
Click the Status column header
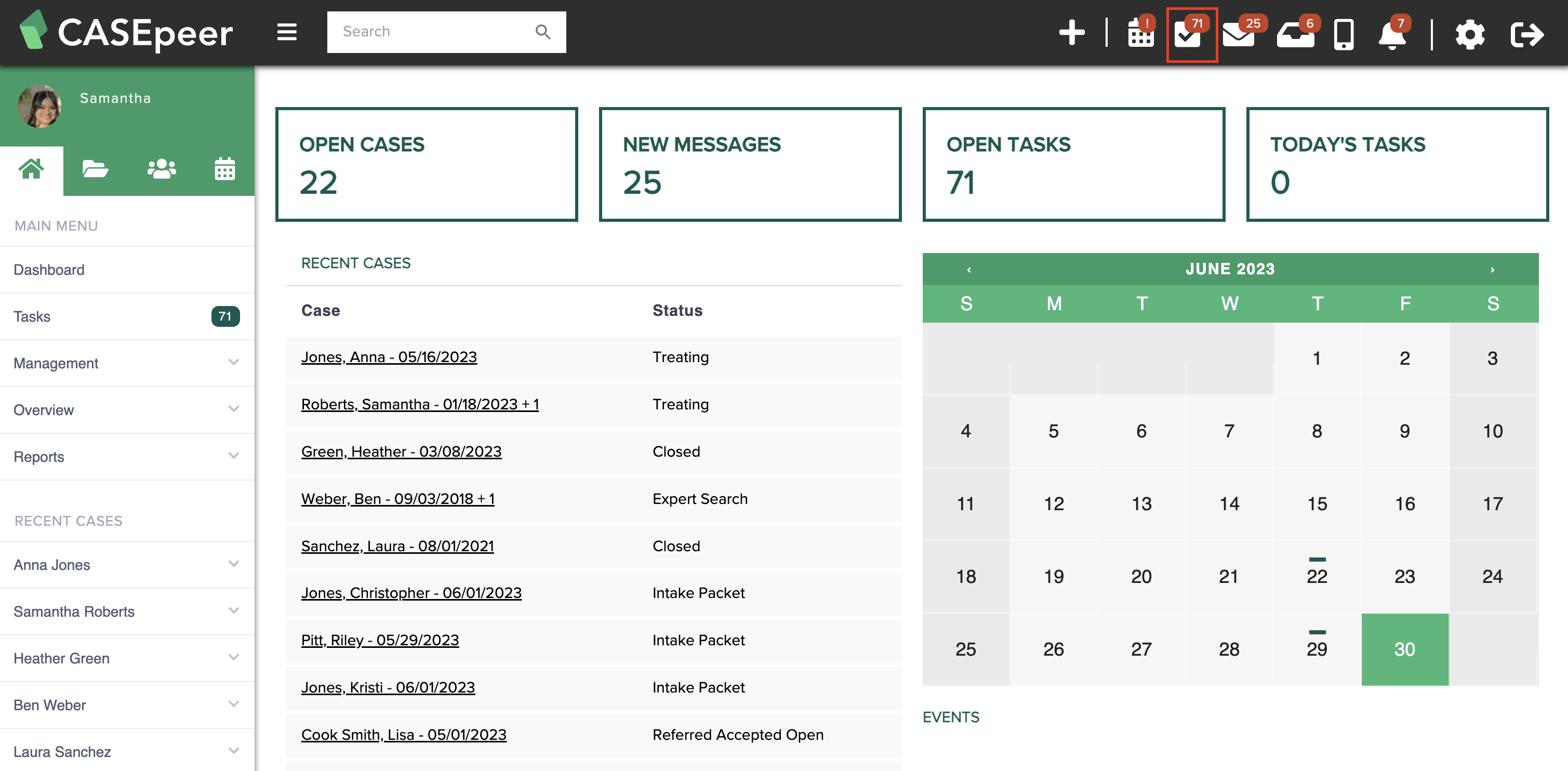pyautogui.click(x=677, y=310)
